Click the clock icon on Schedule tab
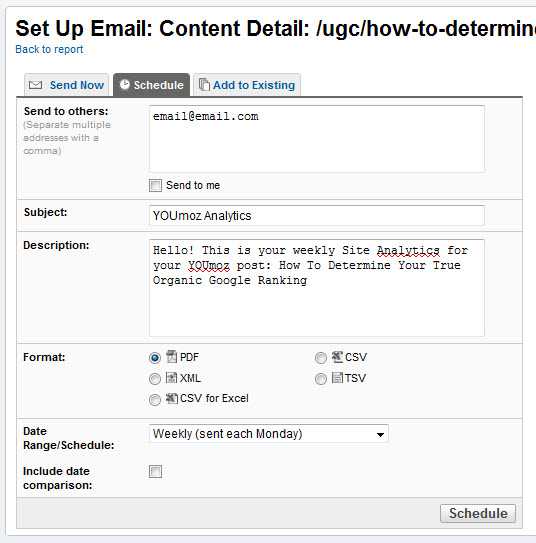This screenshot has width=536, height=543. [125, 84]
